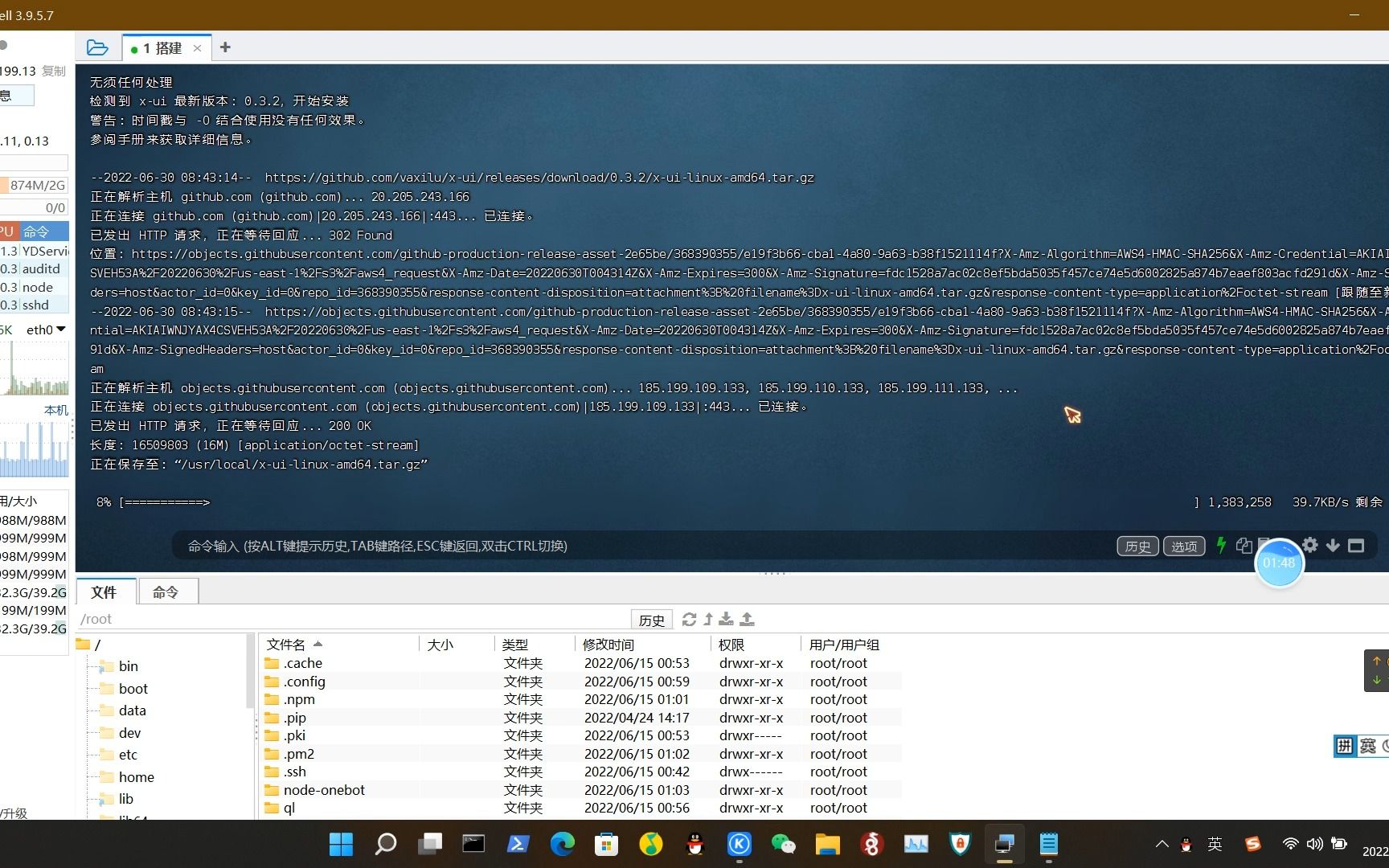Click the upload icon in the file toolbar
The height and width of the screenshot is (868, 1389).
(746, 620)
